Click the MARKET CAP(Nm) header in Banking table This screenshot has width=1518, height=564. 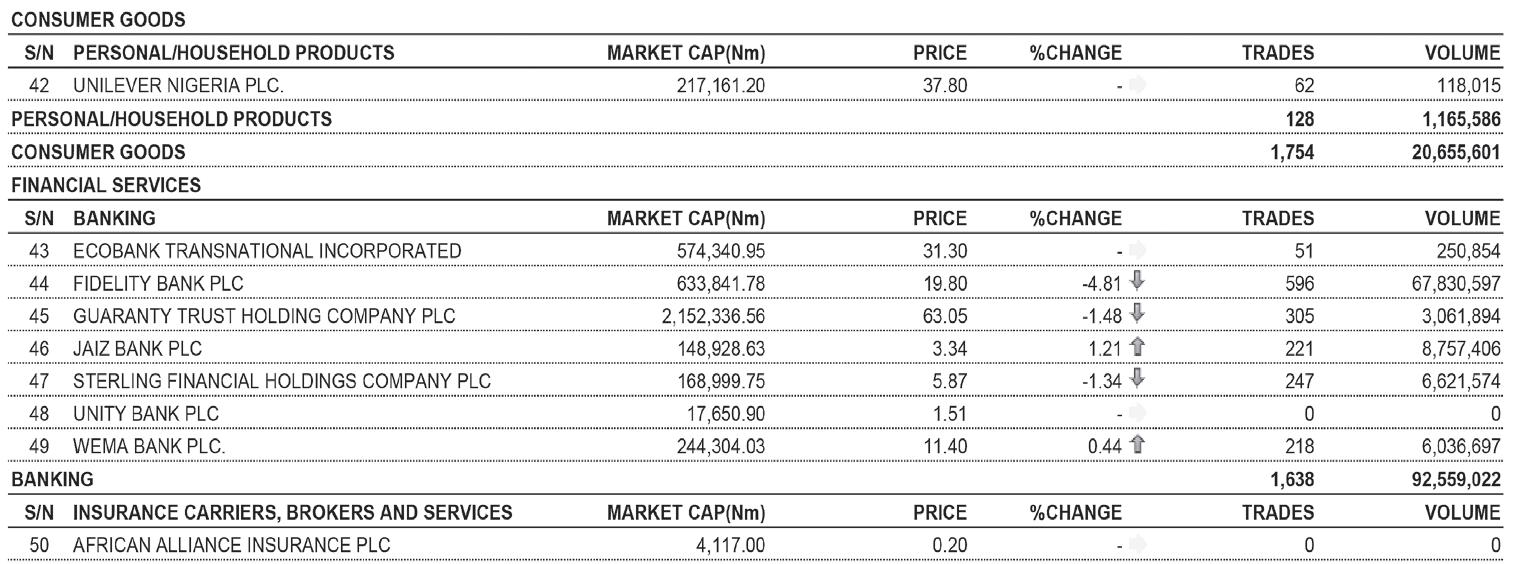(687, 218)
